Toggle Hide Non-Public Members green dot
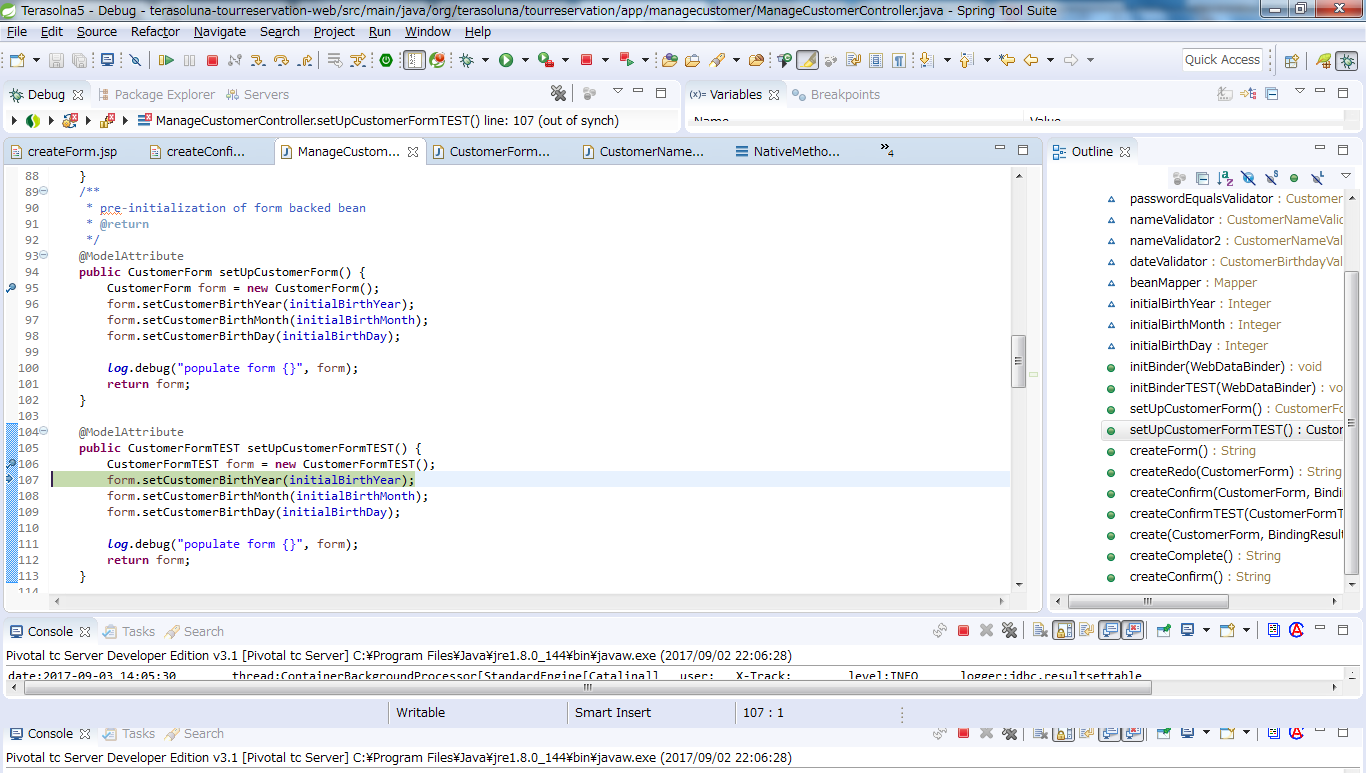The width and height of the screenshot is (1366, 773). point(1294,178)
